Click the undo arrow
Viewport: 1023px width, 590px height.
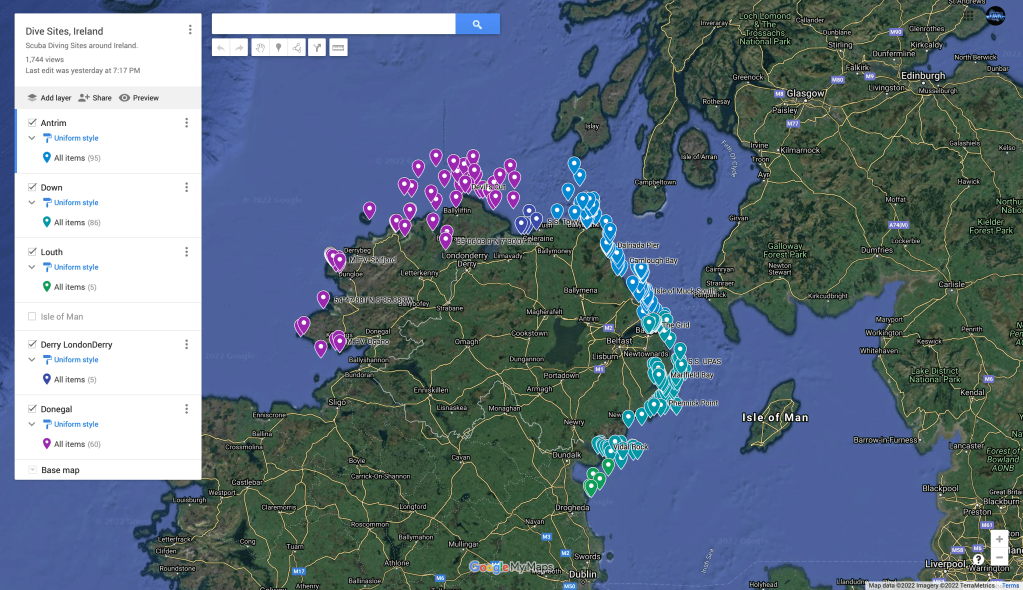click(x=221, y=47)
